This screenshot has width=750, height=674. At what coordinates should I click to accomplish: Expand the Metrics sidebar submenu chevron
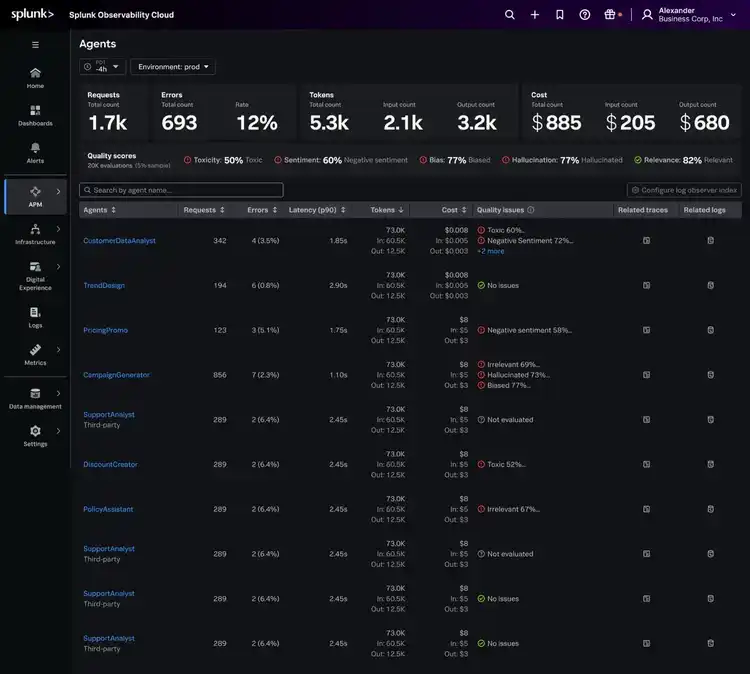pyautogui.click(x=59, y=350)
